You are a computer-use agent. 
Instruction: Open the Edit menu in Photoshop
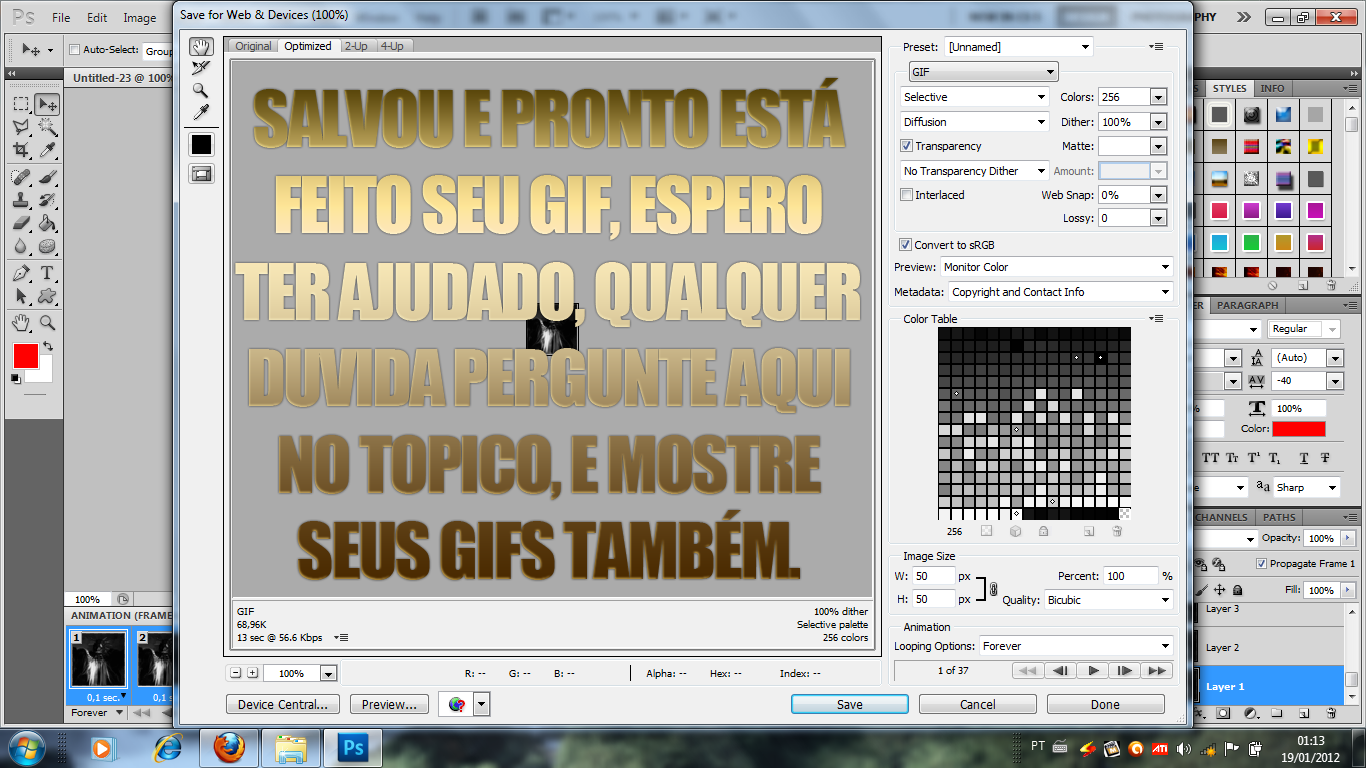[97, 18]
